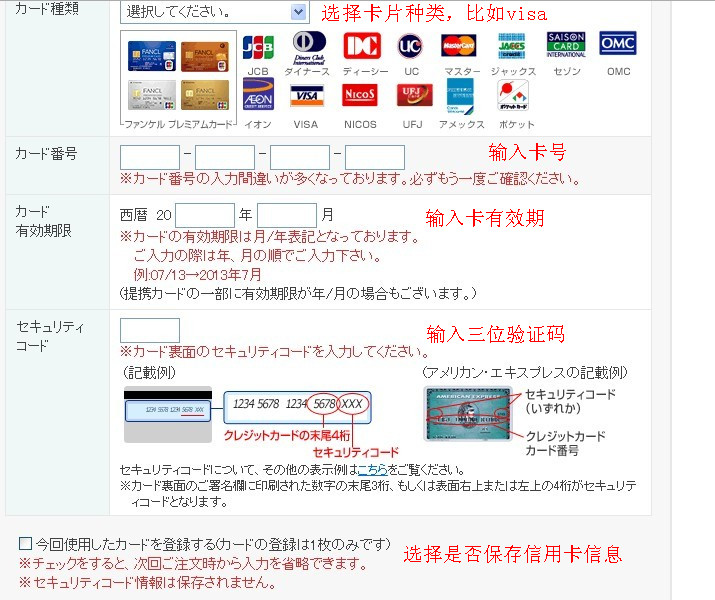Open the card type dropdown
This screenshot has width=715, height=600.
[x=214, y=12]
